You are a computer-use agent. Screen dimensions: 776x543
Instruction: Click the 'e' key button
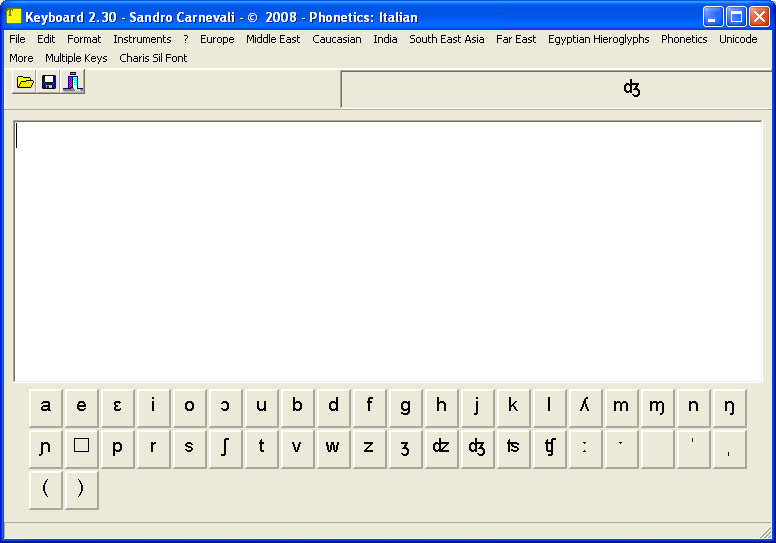tap(82, 408)
